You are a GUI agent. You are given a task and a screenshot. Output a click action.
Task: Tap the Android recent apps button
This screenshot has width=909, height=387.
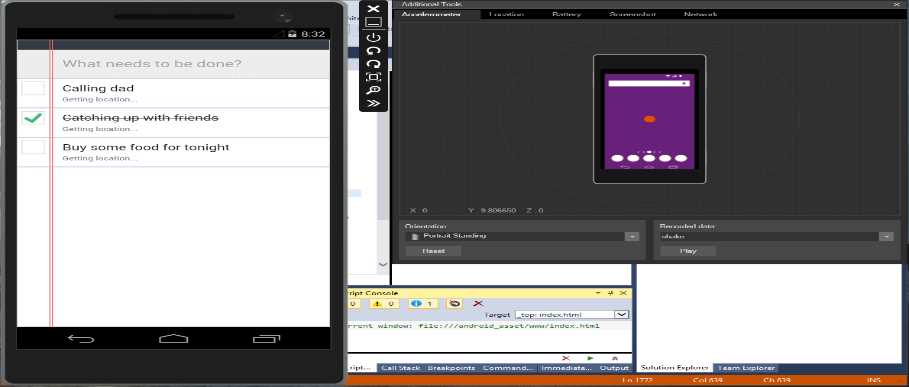[266, 338]
